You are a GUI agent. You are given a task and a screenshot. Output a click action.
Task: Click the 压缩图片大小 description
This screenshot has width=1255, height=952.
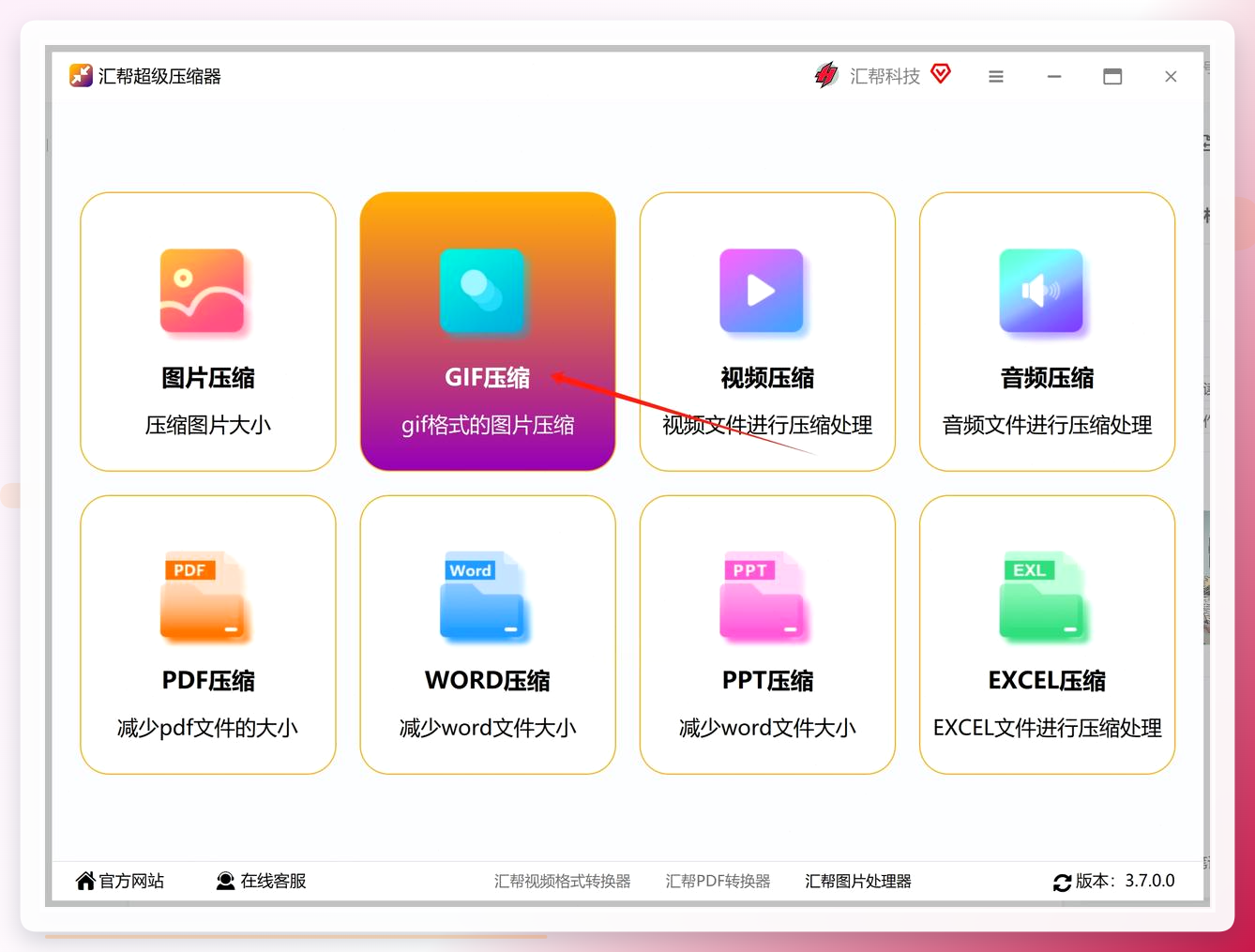208,425
